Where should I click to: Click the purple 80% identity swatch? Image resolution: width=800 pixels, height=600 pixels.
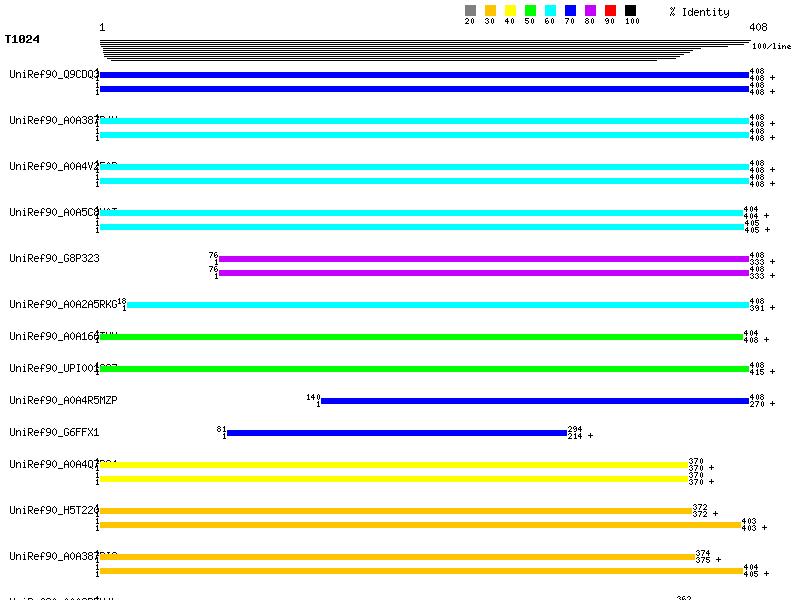pos(590,11)
